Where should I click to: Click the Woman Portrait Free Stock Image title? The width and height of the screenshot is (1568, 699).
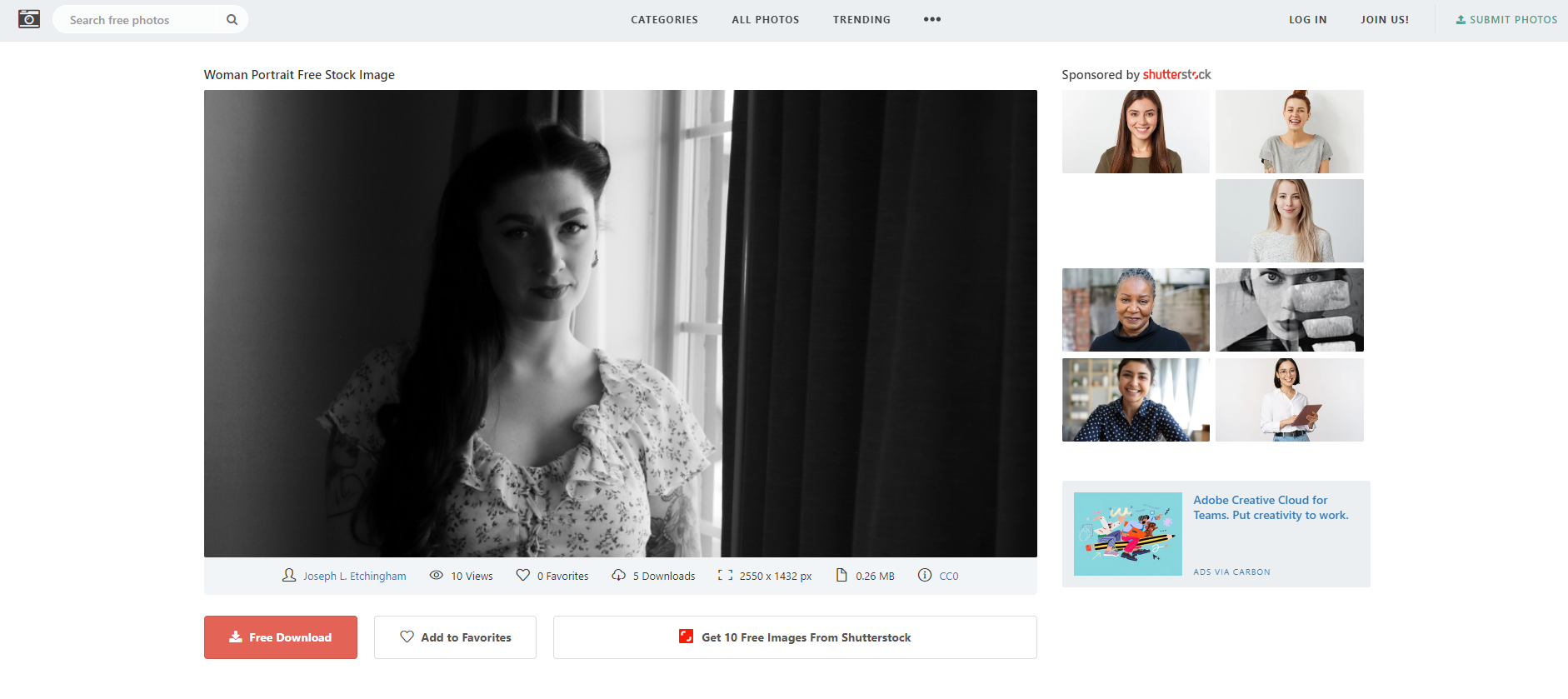(x=299, y=75)
